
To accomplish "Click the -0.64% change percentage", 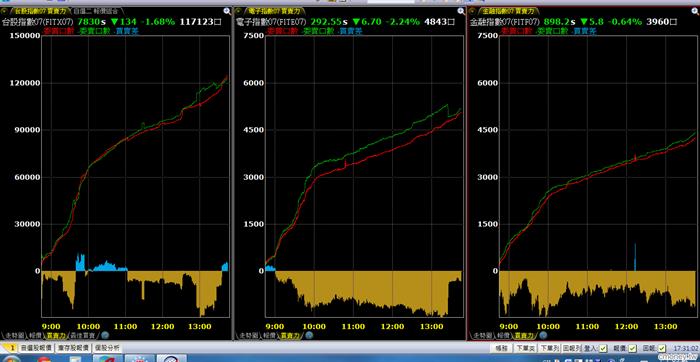I will 624,21.
